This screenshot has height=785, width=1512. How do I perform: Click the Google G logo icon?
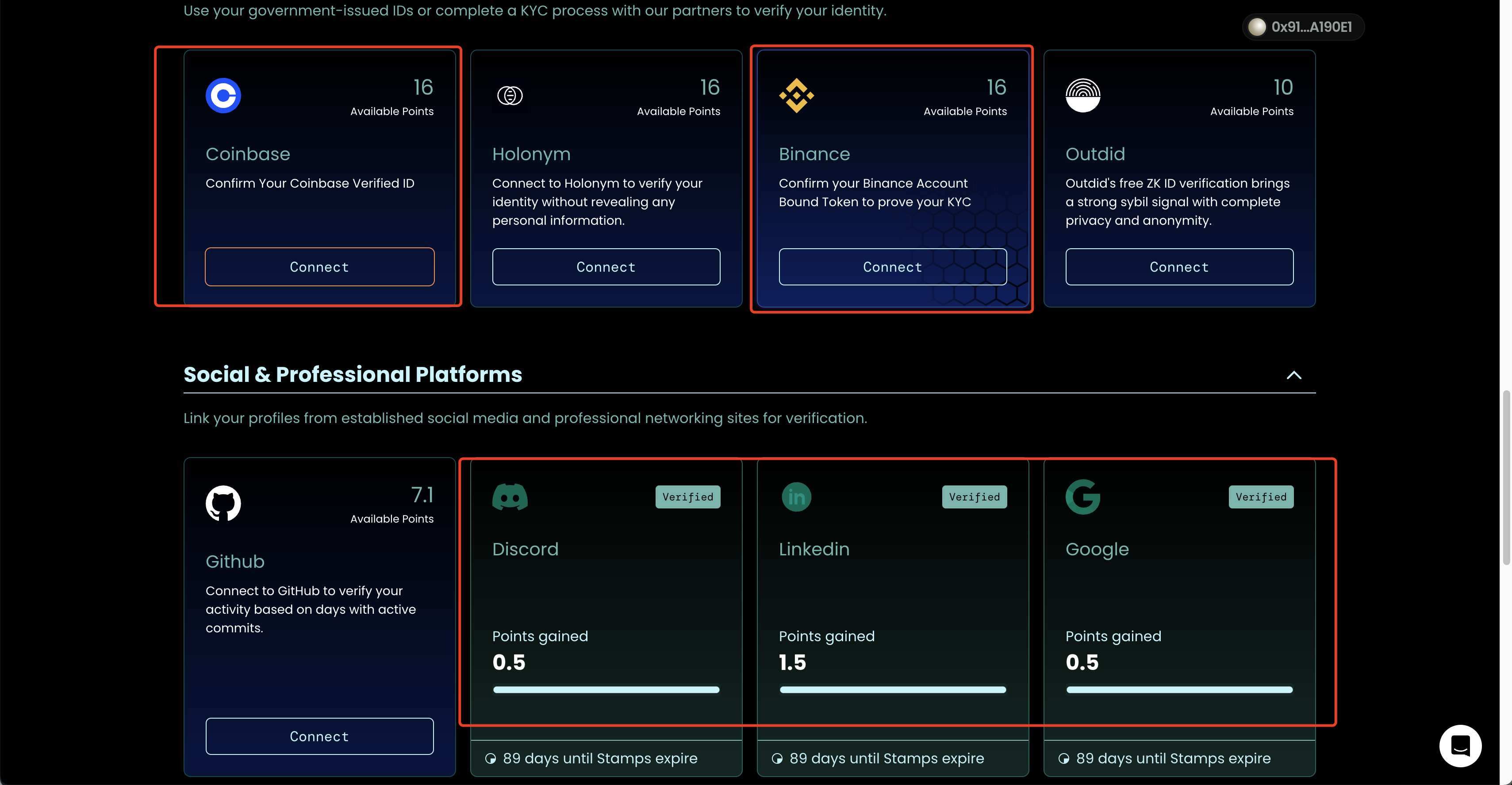pos(1083,497)
